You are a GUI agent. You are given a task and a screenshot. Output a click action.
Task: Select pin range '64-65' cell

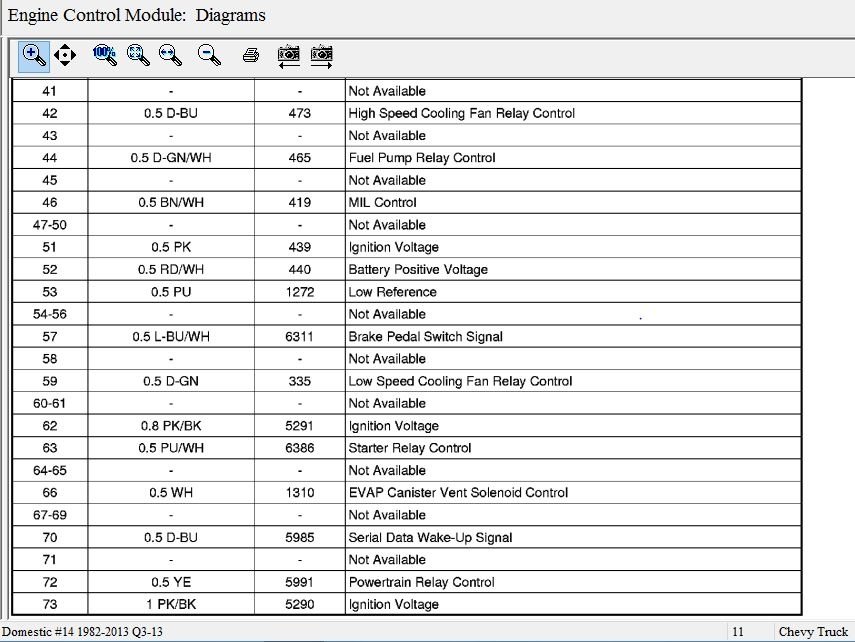50,470
